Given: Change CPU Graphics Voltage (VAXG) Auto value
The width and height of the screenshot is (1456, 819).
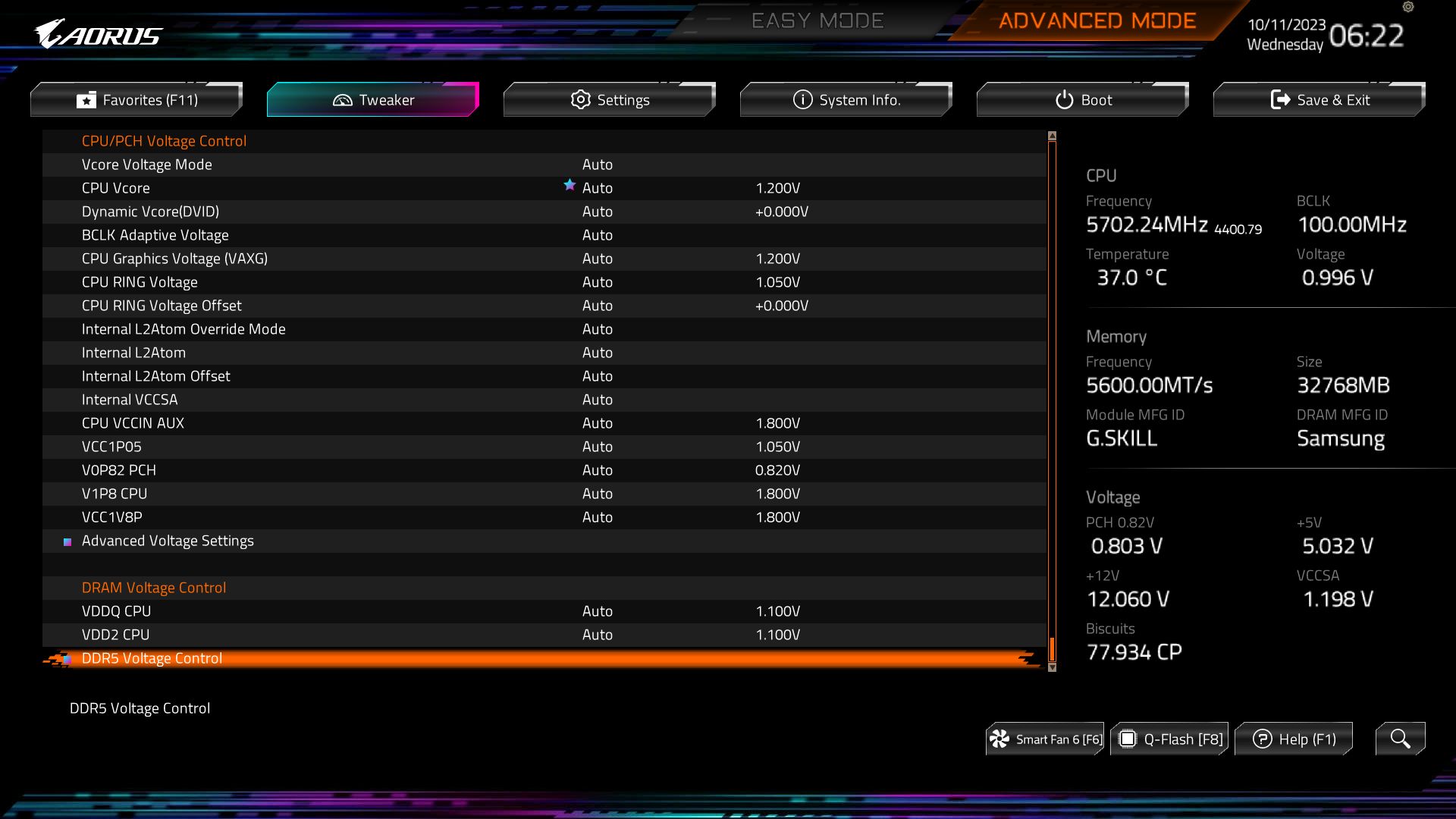Looking at the screenshot, I should point(597,259).
